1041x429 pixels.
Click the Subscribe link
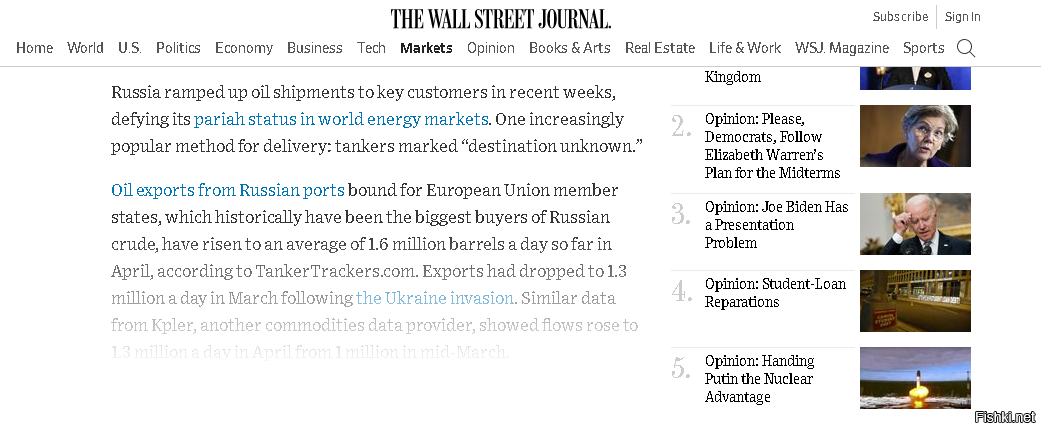tap(900, 17)
